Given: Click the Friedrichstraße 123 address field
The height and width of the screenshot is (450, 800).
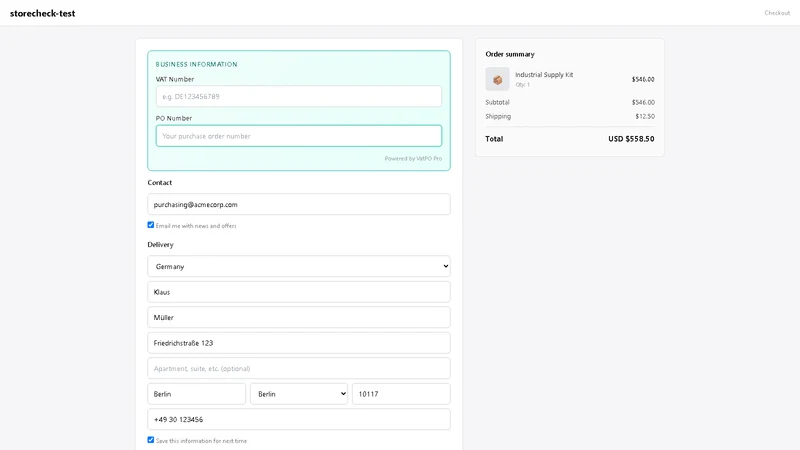Looking at the screenshot, I should coord(298,343).
